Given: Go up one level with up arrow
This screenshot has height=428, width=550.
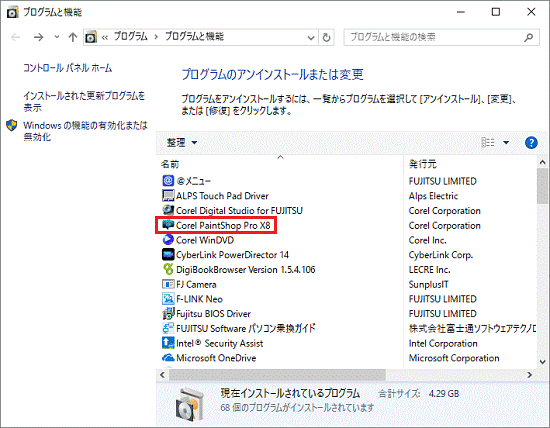Looking at the screenshot, I should click(x=73, y=37).
